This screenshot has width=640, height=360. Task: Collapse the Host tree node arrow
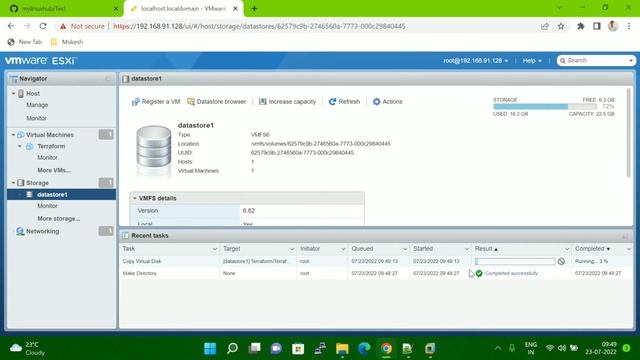click(13, 93)
